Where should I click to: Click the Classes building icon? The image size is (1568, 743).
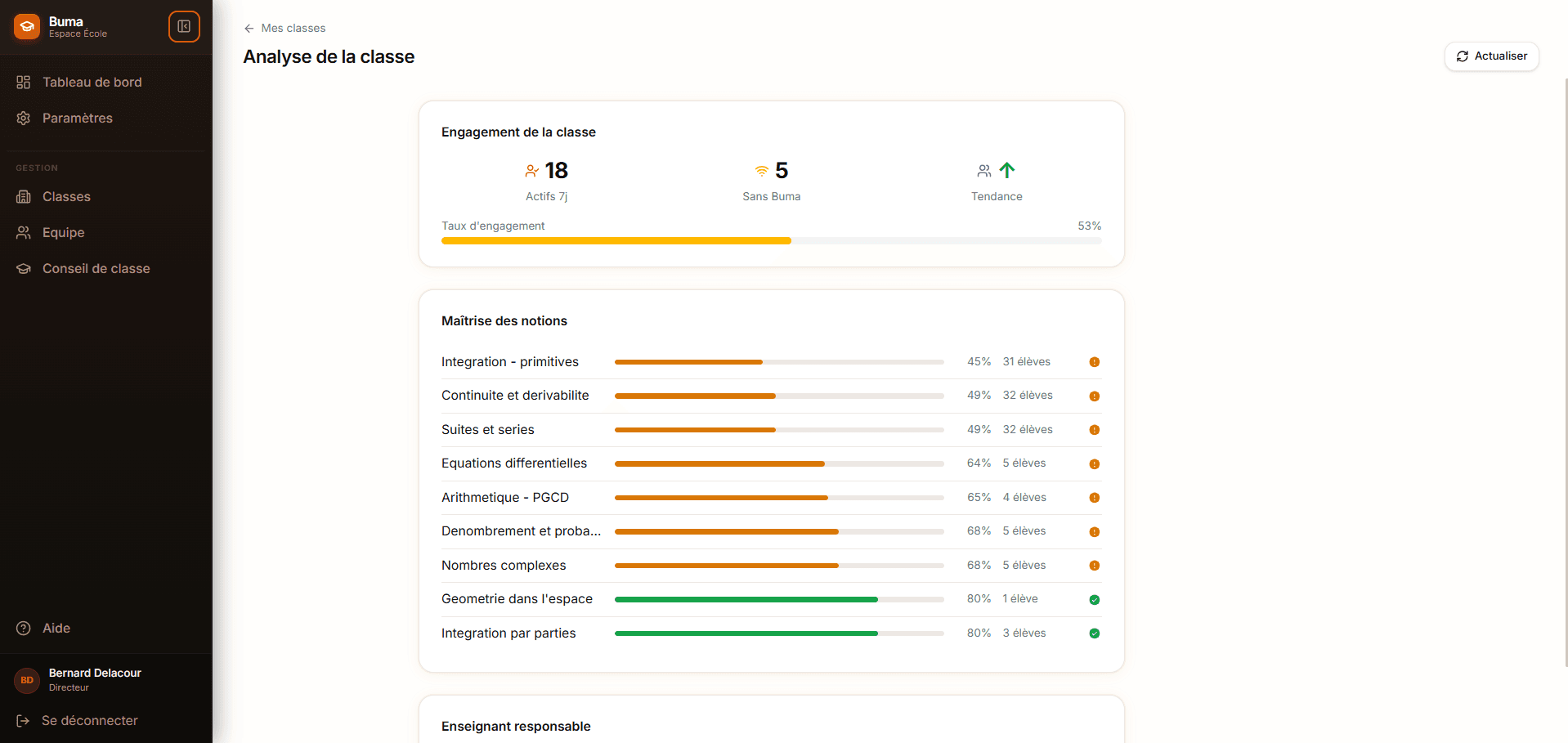24,197
